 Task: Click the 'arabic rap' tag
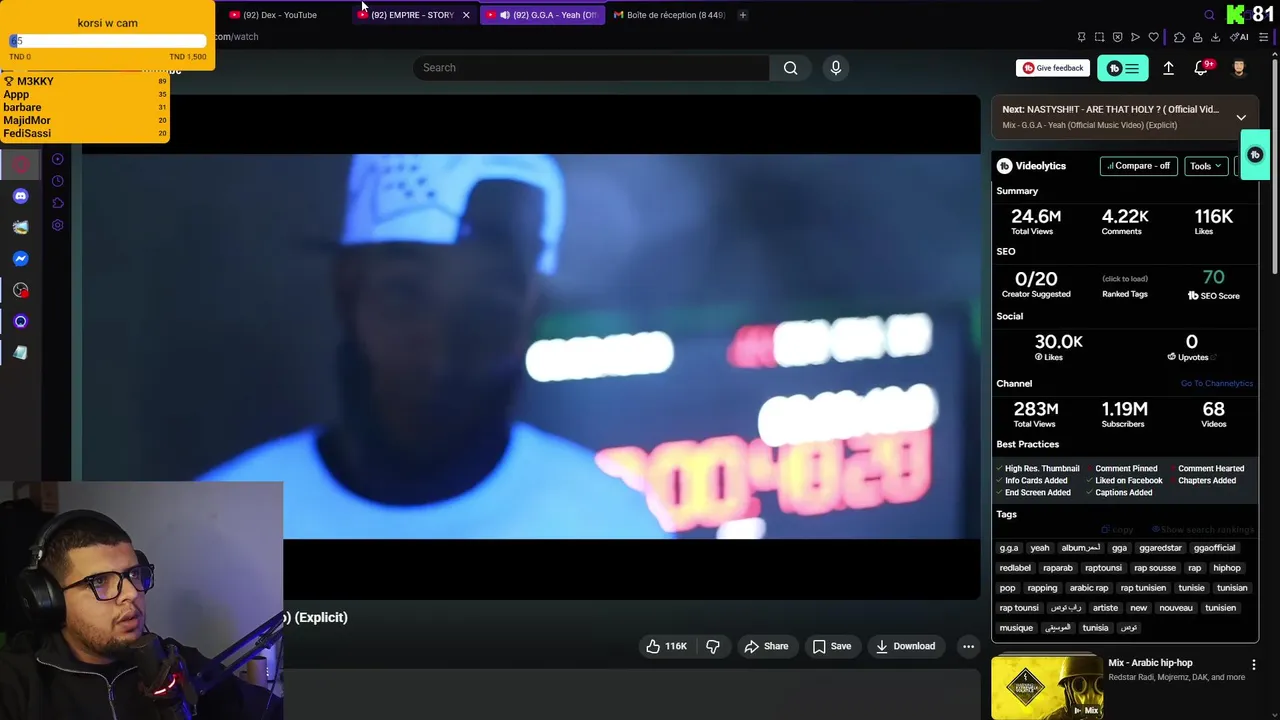[x=1088, y=588]
